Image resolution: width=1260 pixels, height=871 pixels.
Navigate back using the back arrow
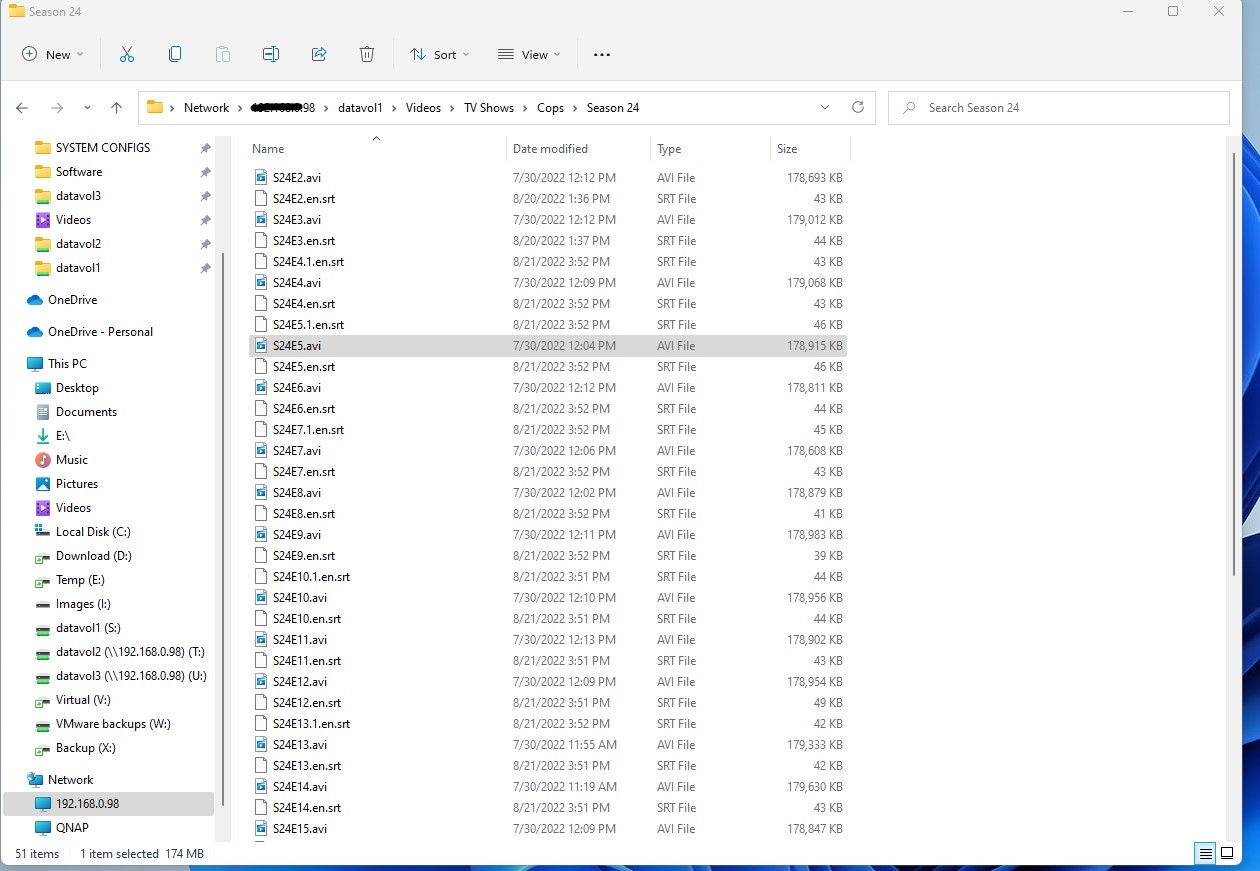point(23,108)
